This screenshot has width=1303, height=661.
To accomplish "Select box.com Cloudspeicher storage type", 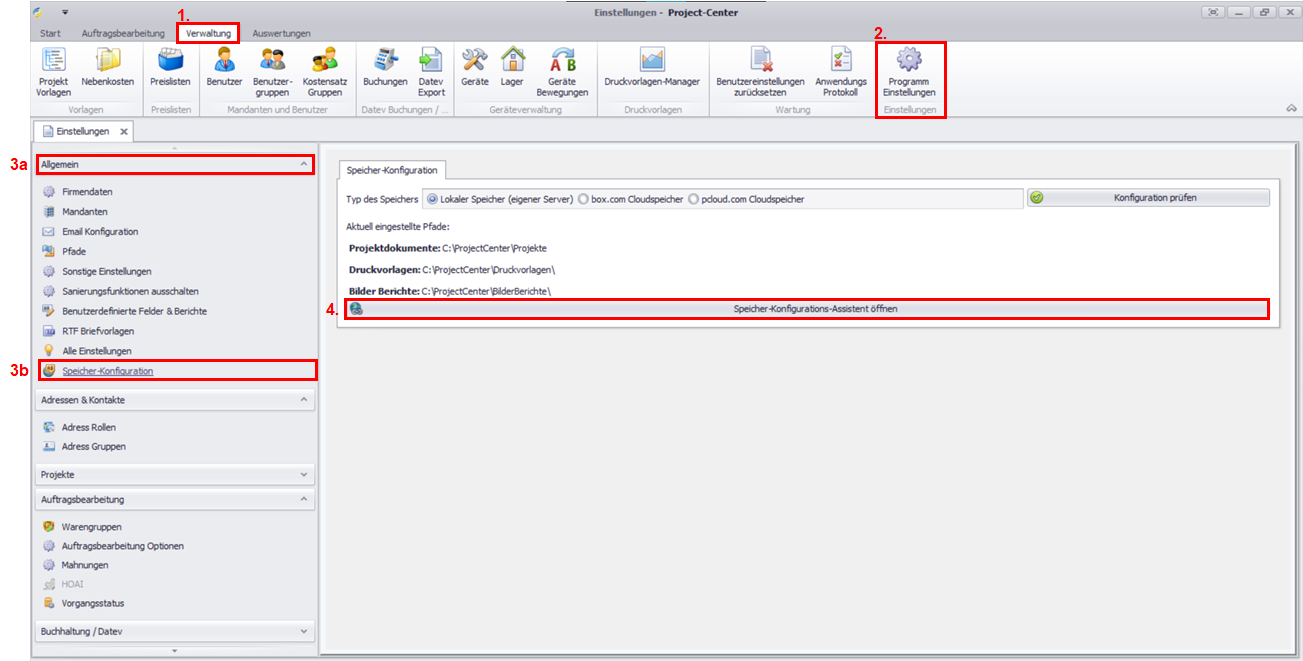I will point(584,199).
